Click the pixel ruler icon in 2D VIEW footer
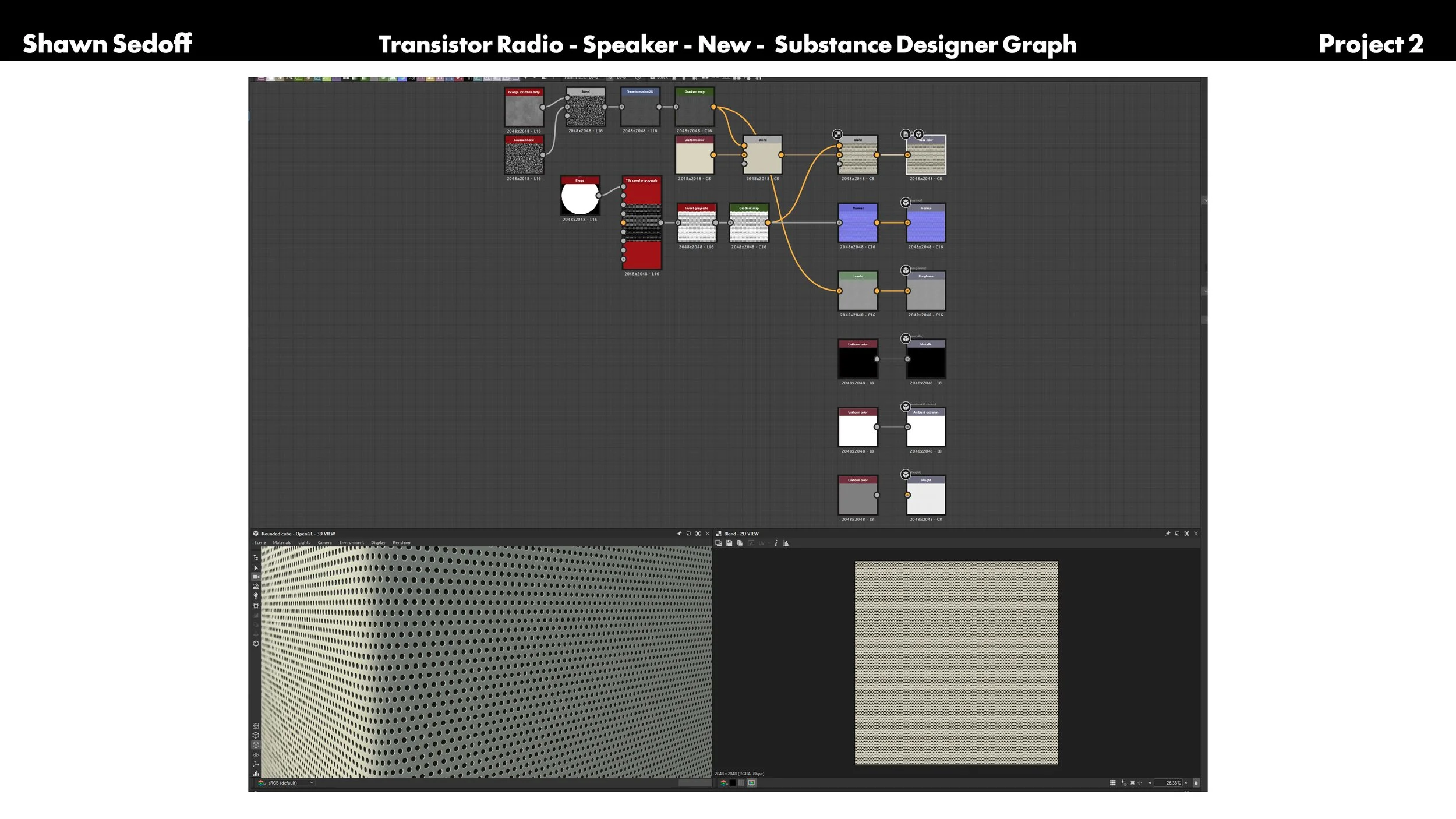The image size is (1456, 819). (1123, 783)
